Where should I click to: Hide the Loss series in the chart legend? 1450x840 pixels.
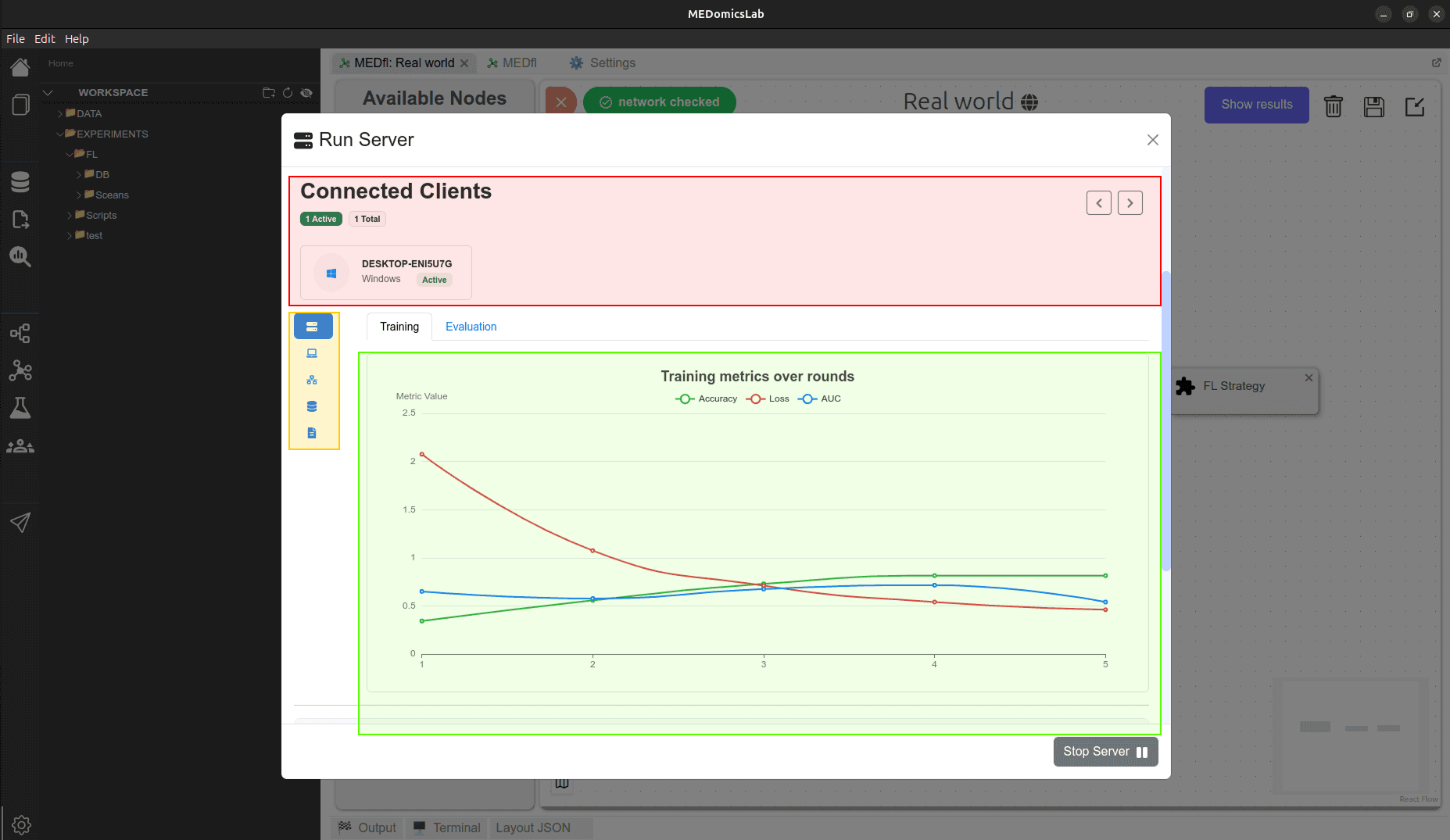(768, 399)
